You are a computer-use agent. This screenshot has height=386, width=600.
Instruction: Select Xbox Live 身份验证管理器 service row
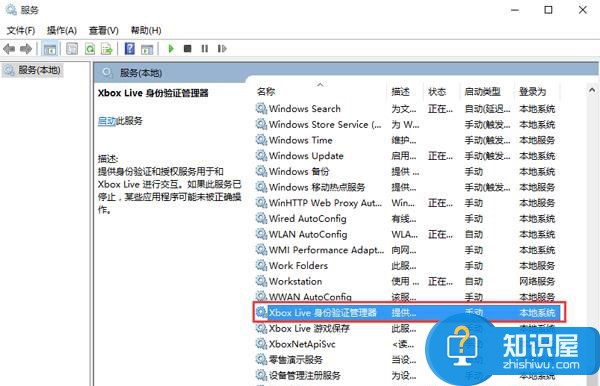pos(409,313)
